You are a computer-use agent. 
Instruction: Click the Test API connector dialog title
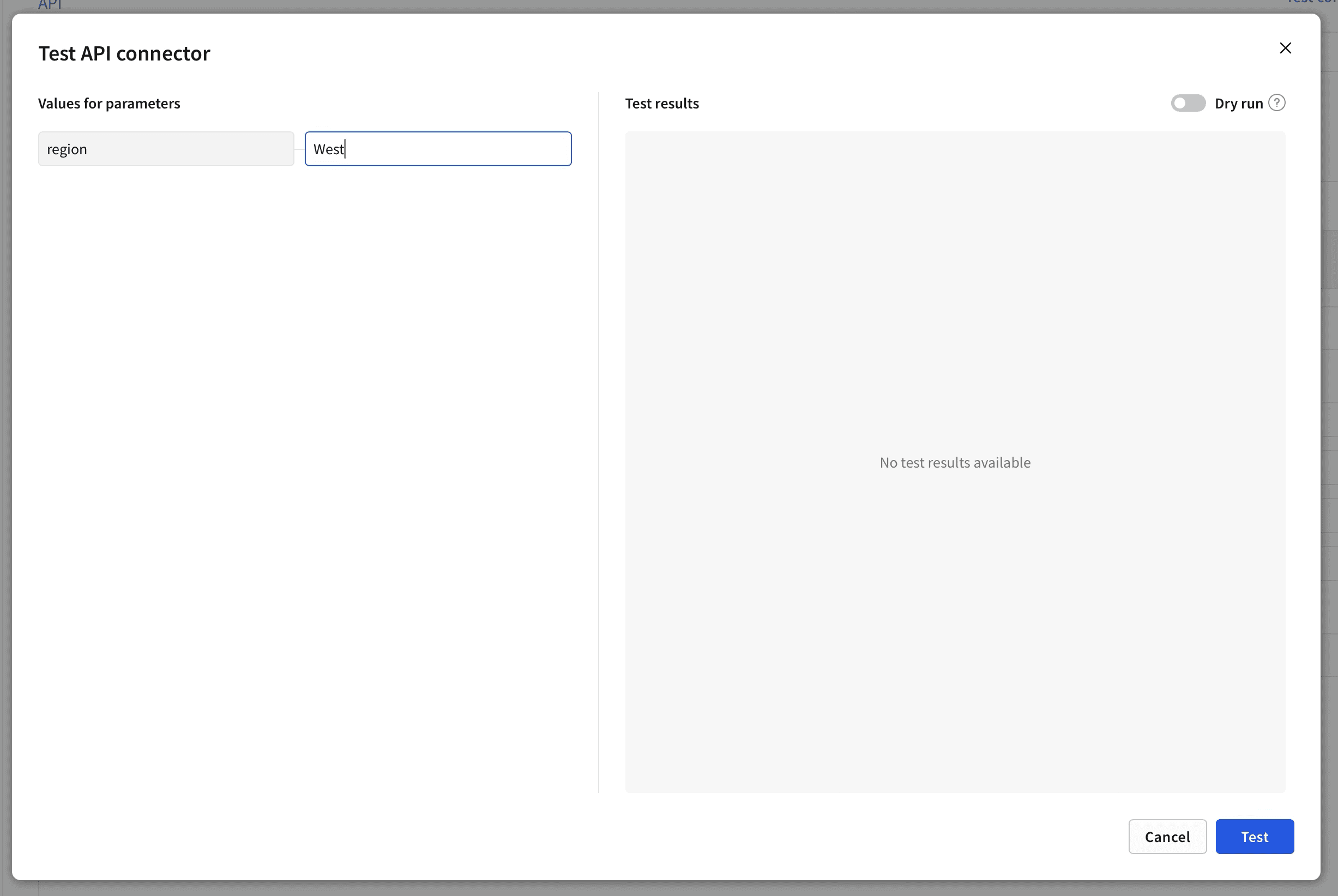tap(124, 53)
